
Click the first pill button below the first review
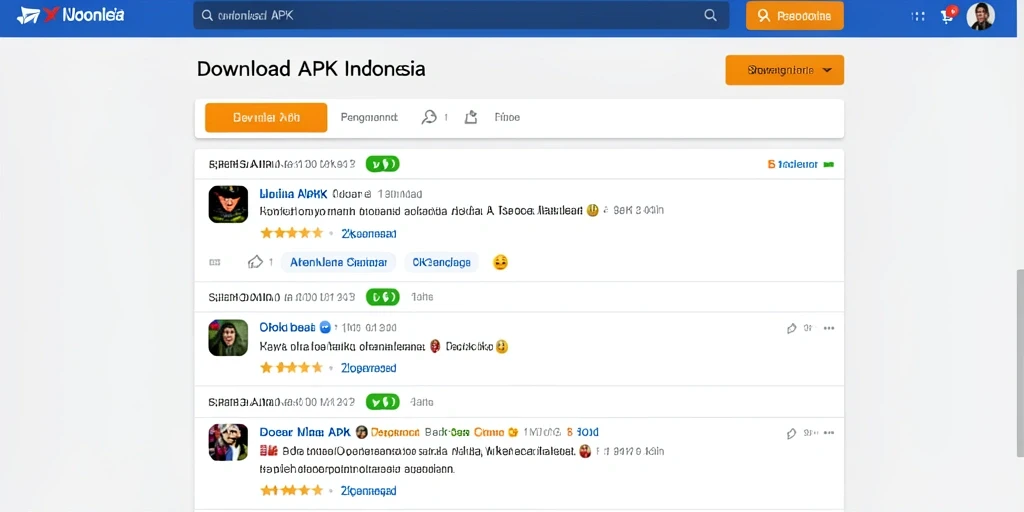pos(338,263)
